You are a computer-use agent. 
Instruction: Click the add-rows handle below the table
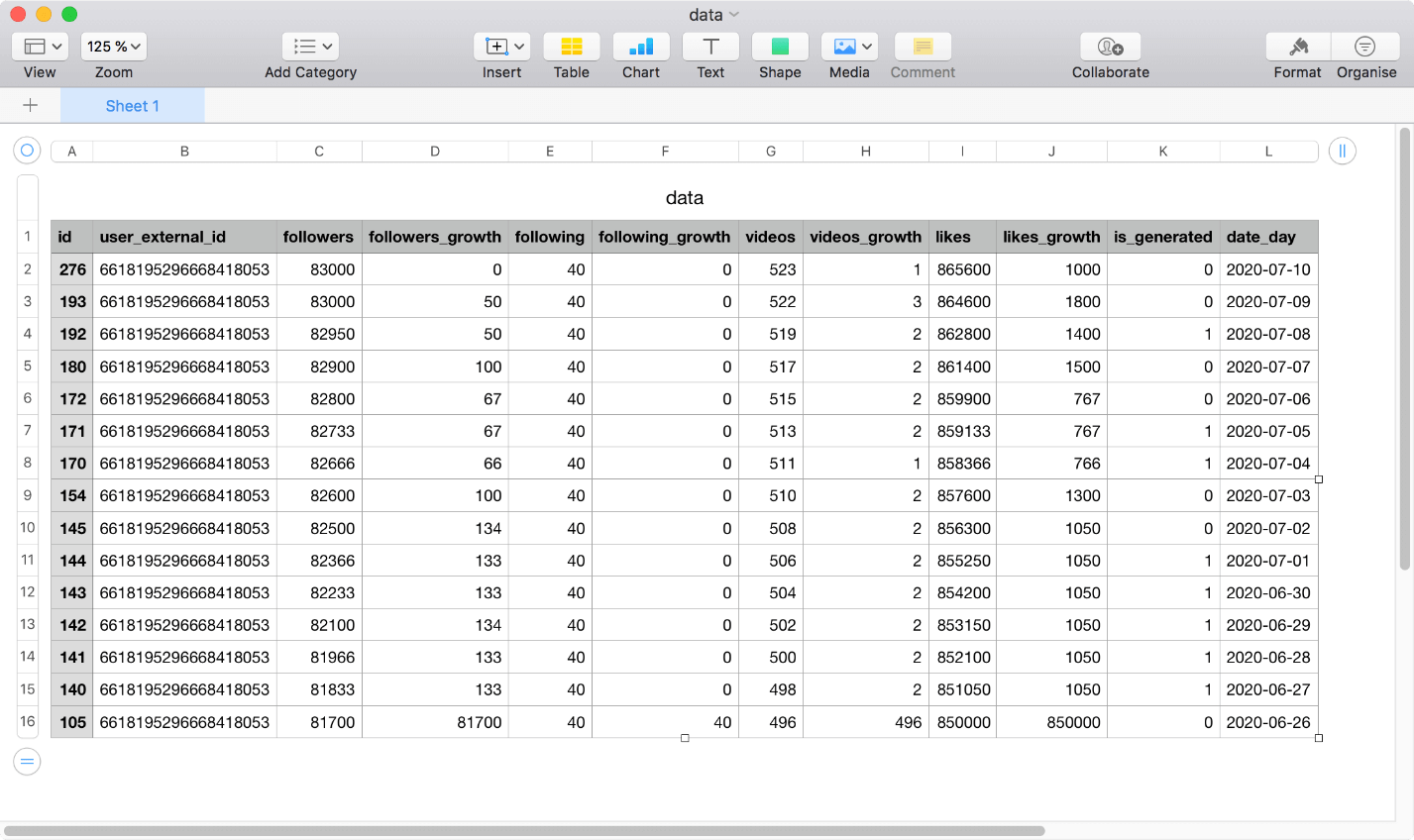(x=27, y=762)
